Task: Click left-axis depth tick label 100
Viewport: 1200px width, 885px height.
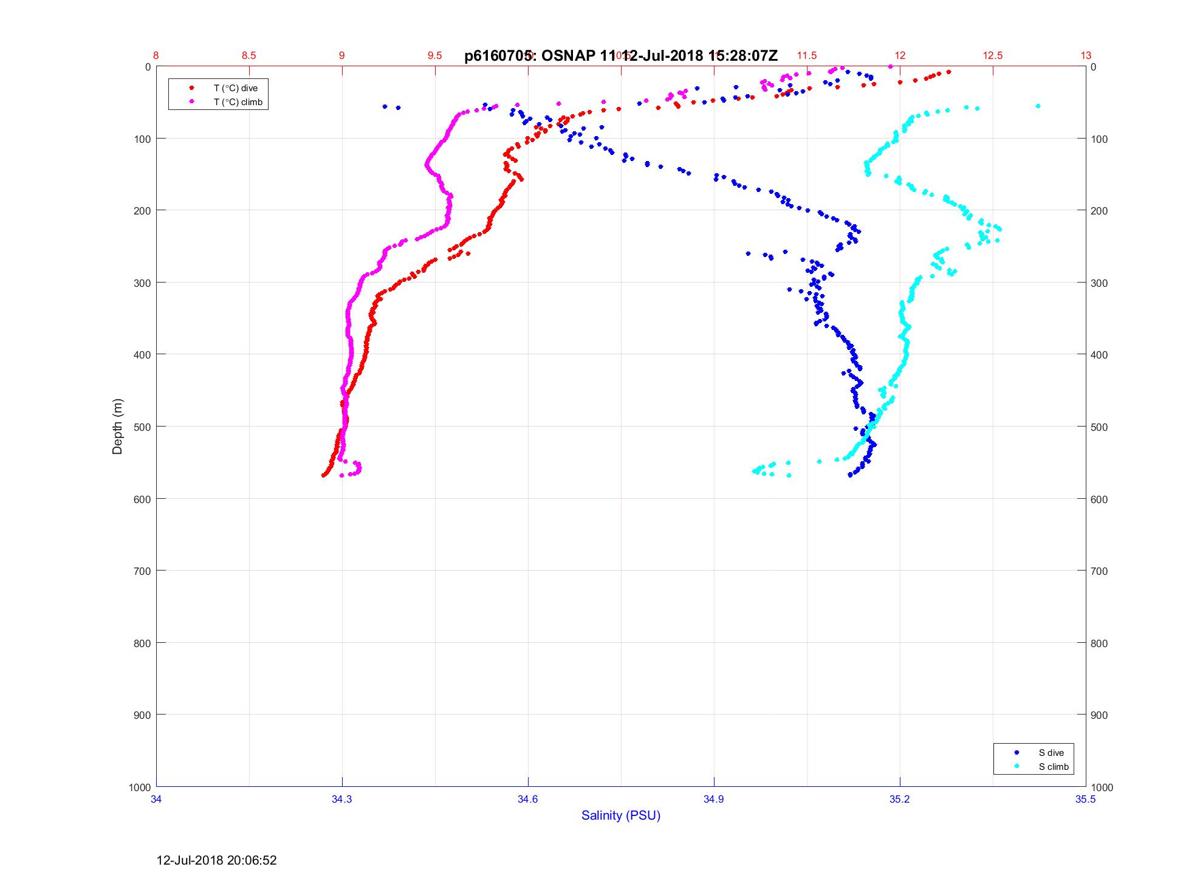Action: [x=142, y=138]
